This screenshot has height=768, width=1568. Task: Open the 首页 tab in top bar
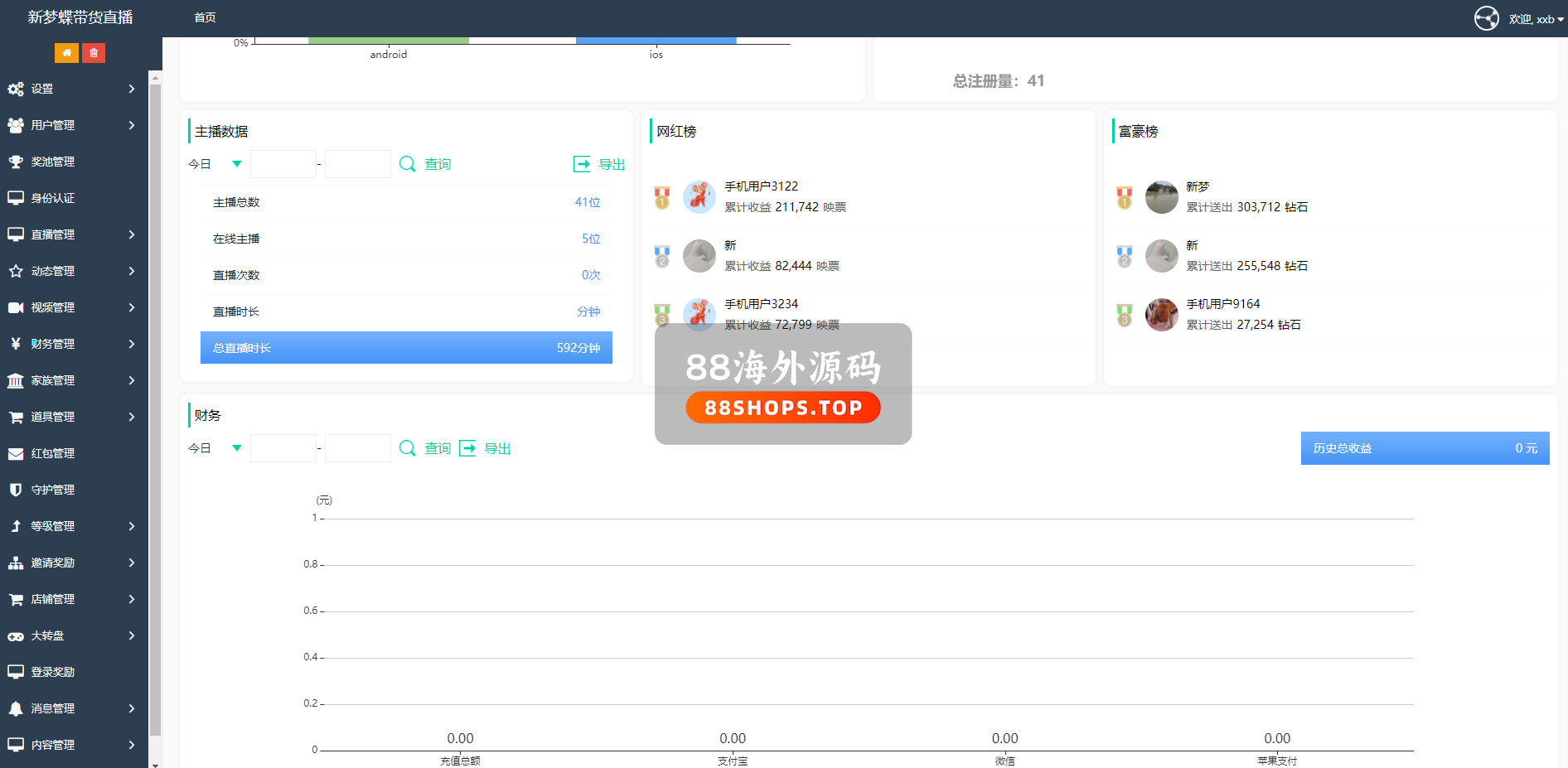point(205,17)
